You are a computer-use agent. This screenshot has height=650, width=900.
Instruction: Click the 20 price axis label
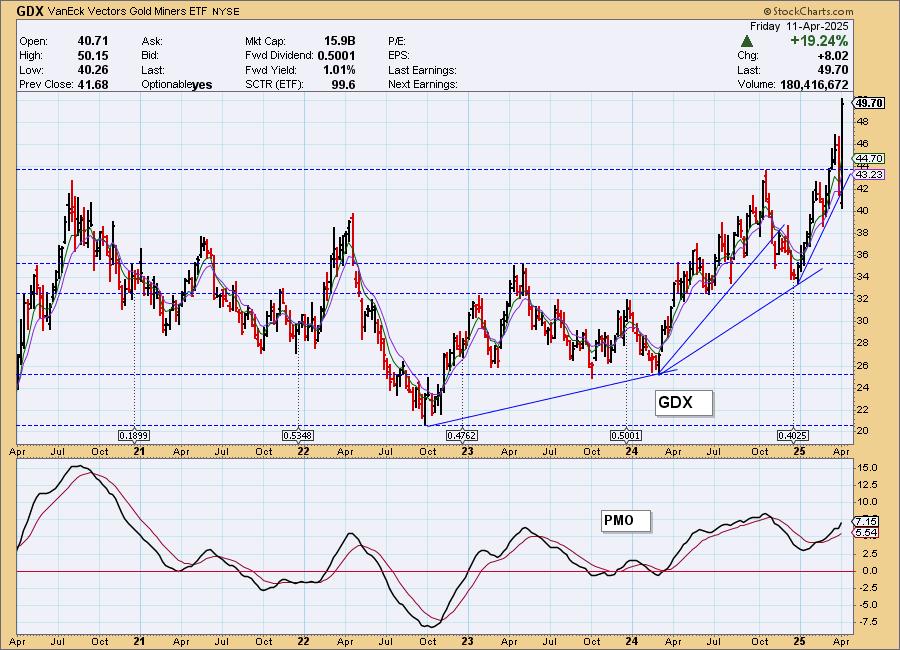pos(863,431)
